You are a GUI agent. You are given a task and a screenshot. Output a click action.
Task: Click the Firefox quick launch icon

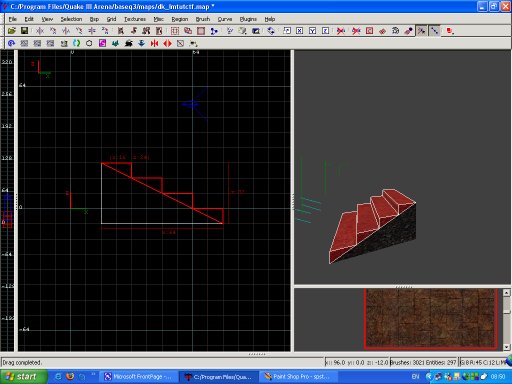coord(70,377)
